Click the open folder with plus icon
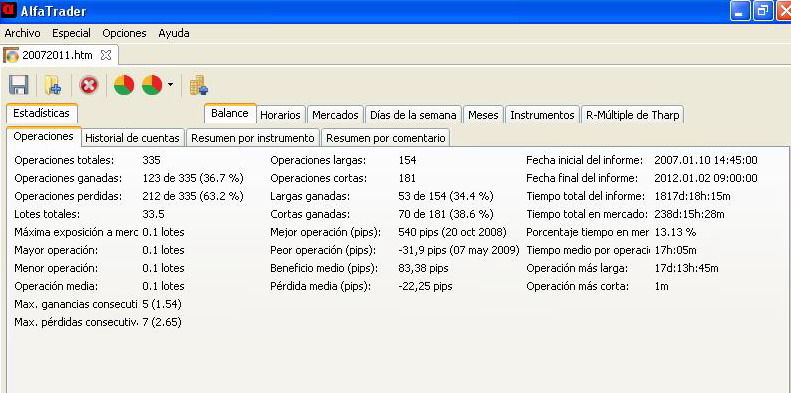The image size is (791, 393). pyautogui.click(x=52, y=85)
